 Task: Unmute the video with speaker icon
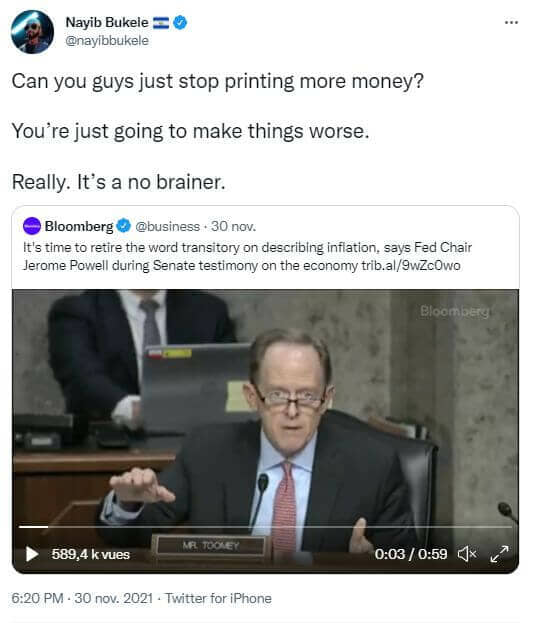pos(467,553)
